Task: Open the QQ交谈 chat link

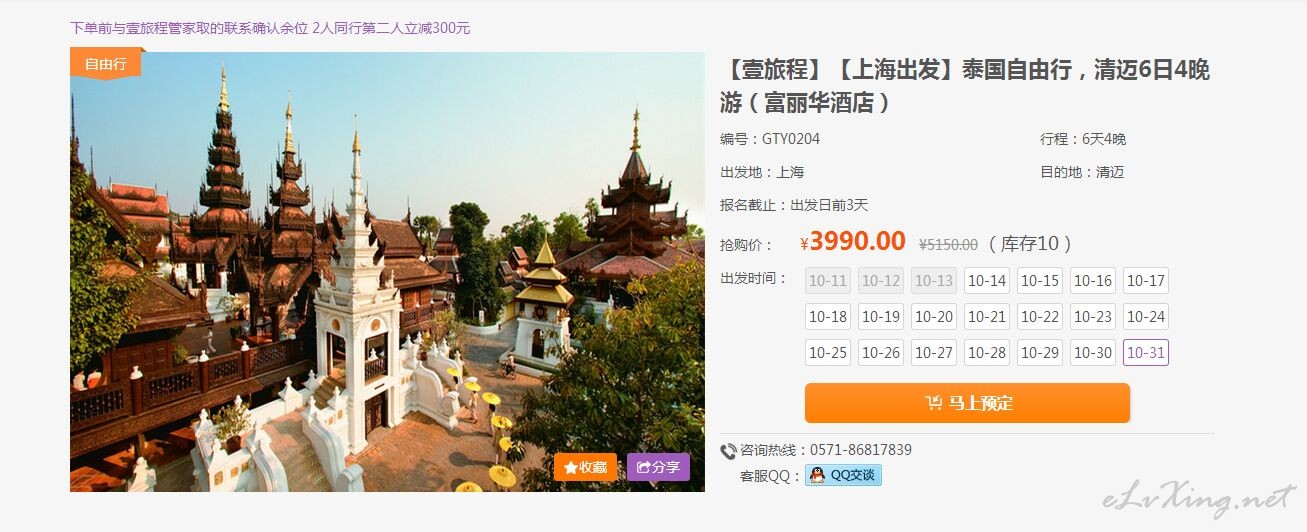Action: click(843, 475)
